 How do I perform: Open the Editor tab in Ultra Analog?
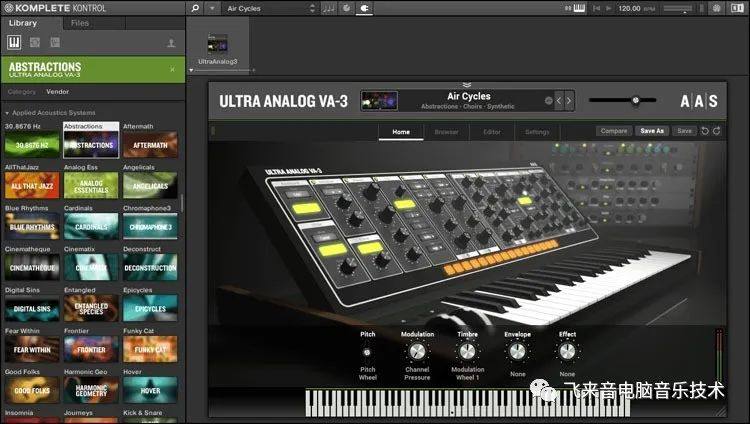(x=492, y=132)
